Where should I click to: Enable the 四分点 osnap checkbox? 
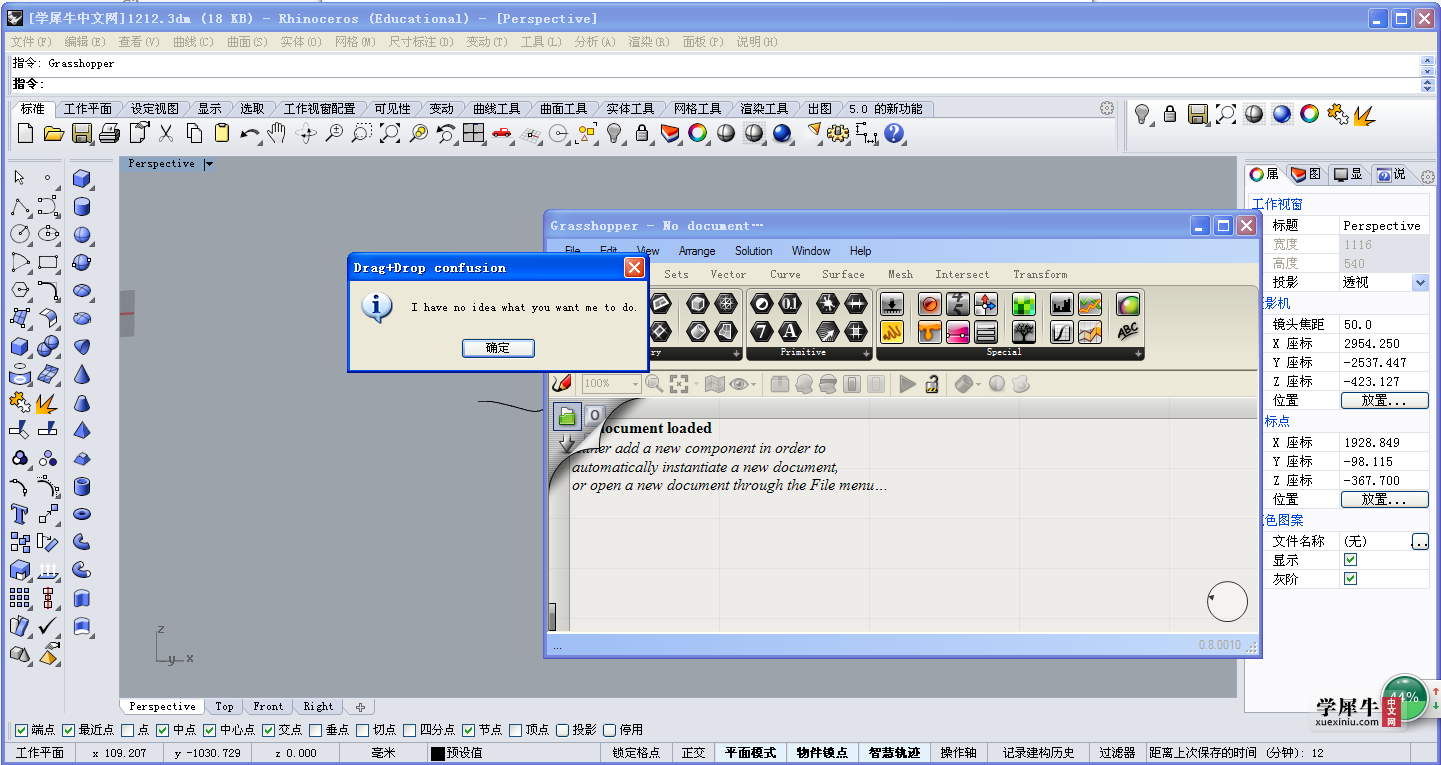(x=410, y=730)
